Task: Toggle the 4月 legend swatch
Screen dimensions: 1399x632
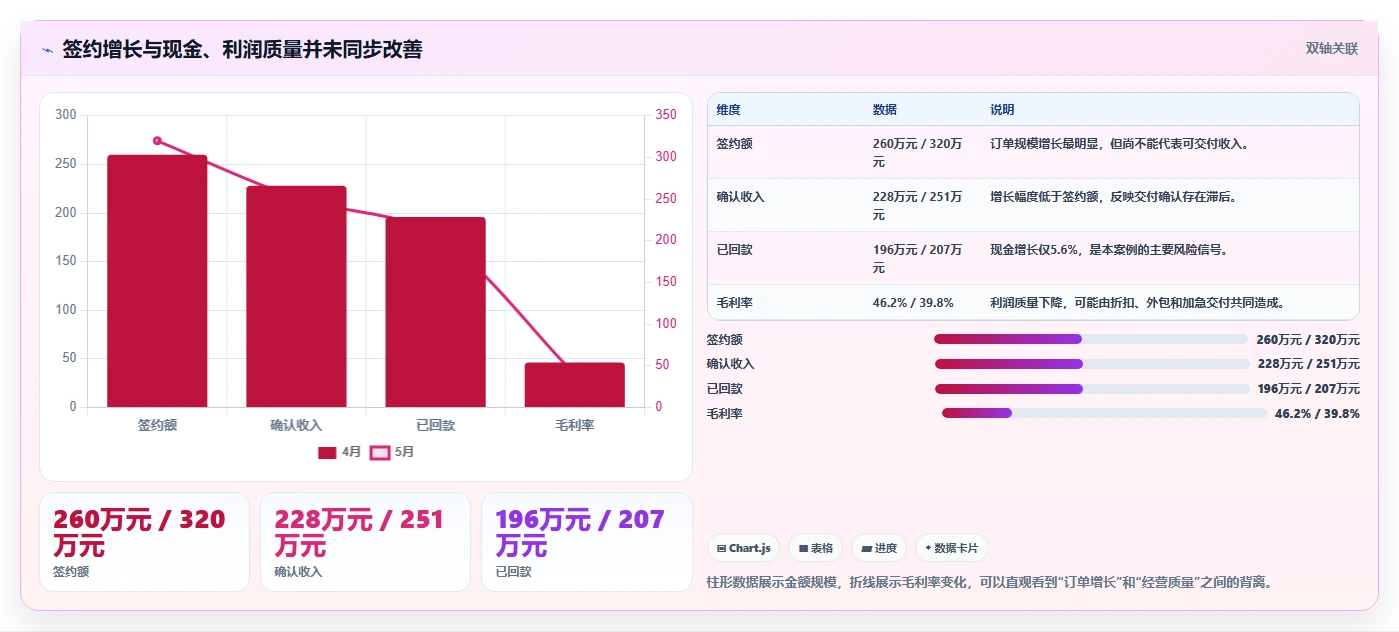Action: click(327, 452)
